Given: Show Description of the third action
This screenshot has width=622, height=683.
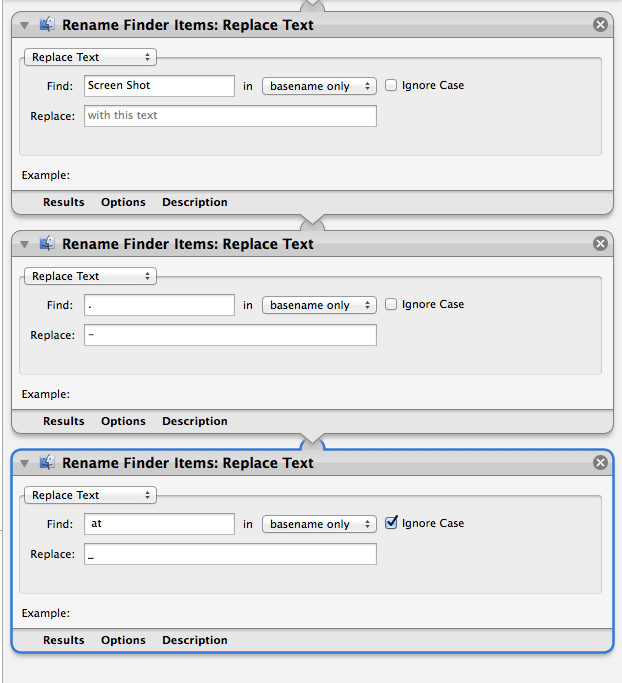Looking at the screenshot, I should point(195,640).
